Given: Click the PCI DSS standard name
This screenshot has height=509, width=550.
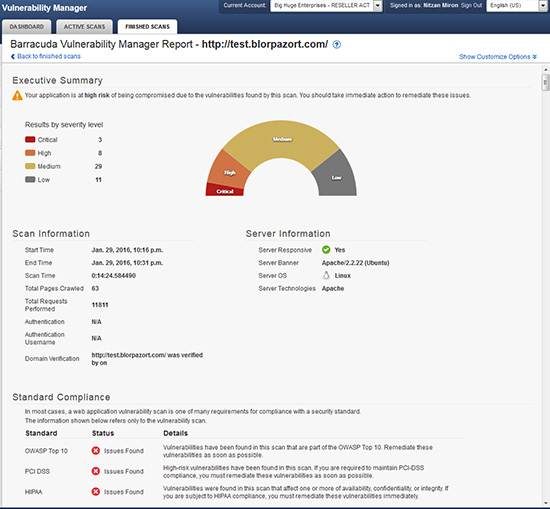Looking at the screenshot, I should (x=37, y=471).
